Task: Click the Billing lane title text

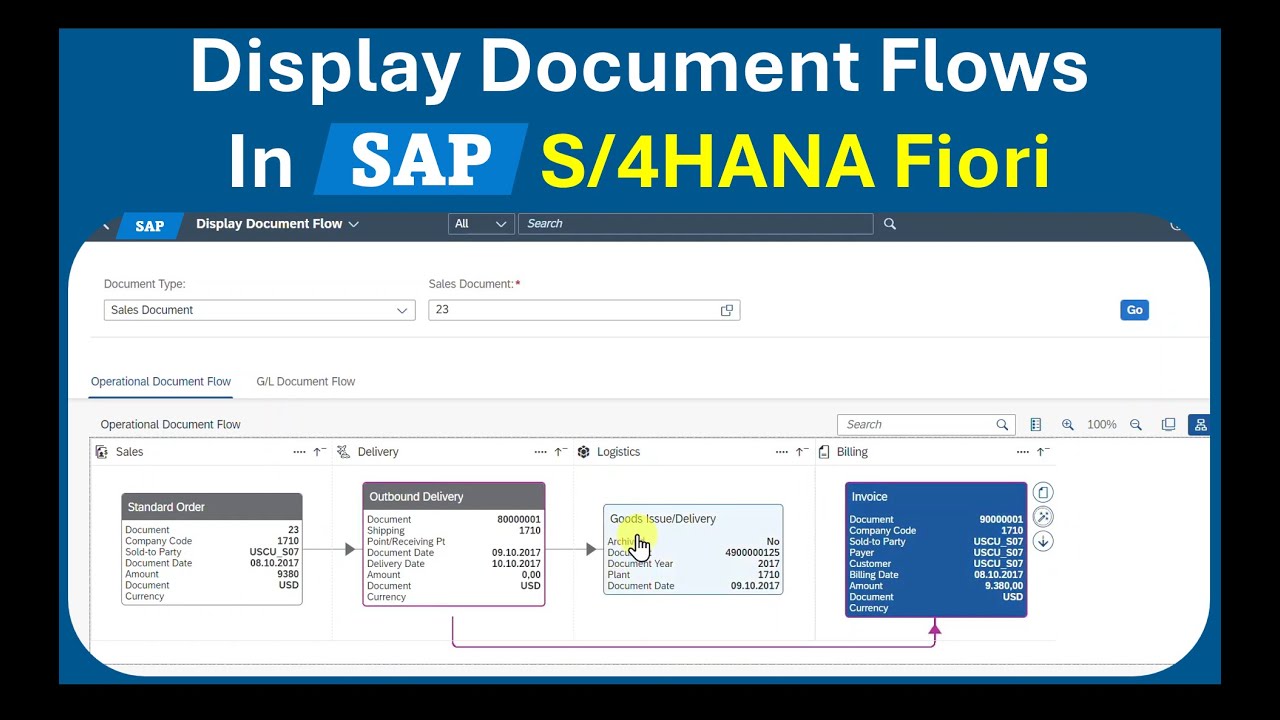Action: coord(852,452)
